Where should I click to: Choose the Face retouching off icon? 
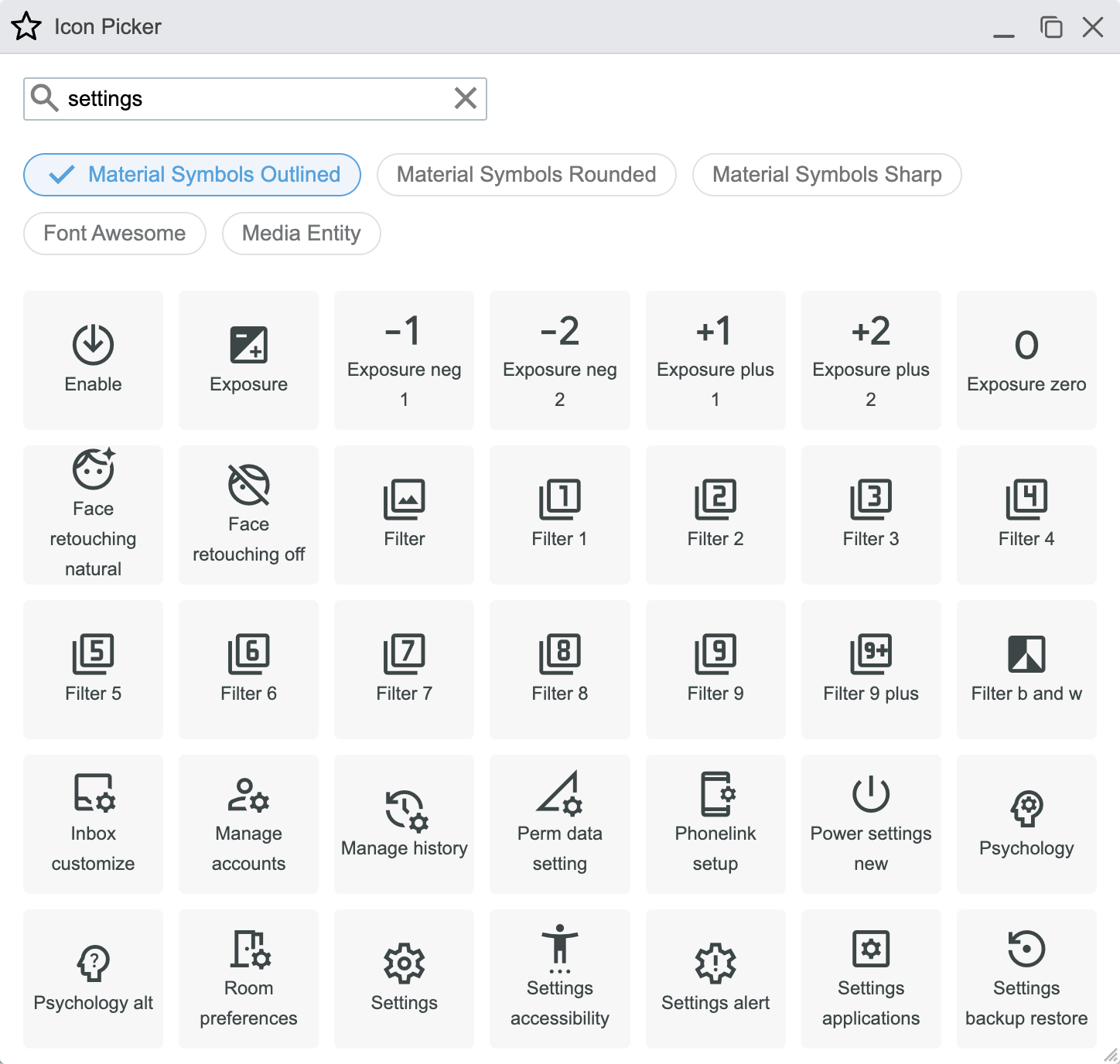[248, 514]
